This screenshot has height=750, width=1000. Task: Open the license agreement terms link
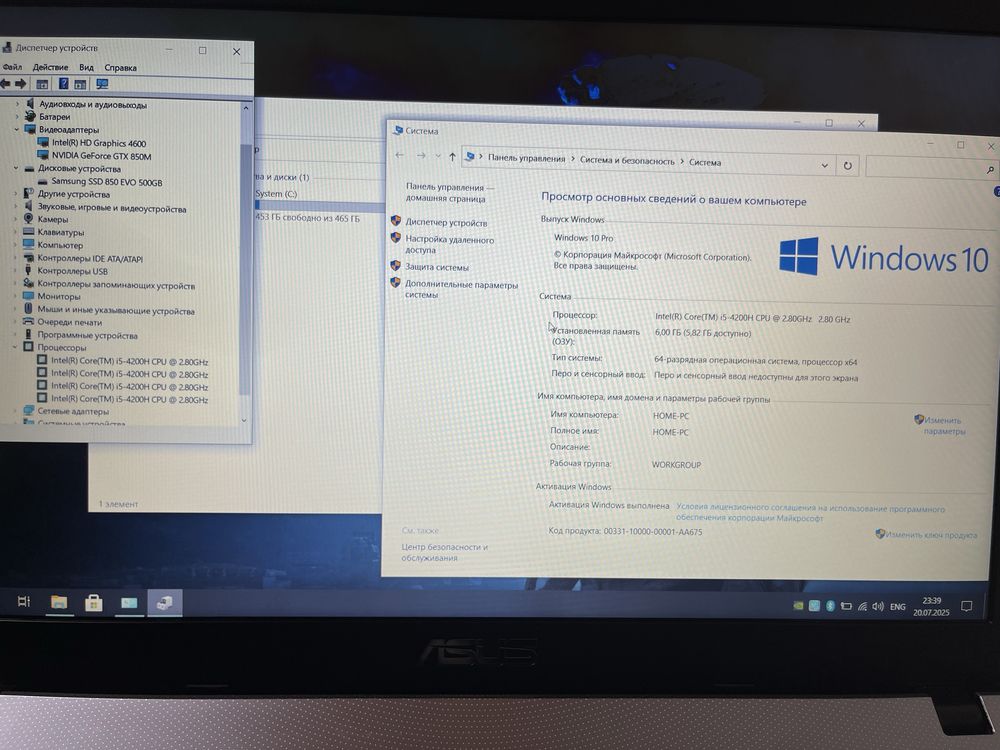point(811,513)
